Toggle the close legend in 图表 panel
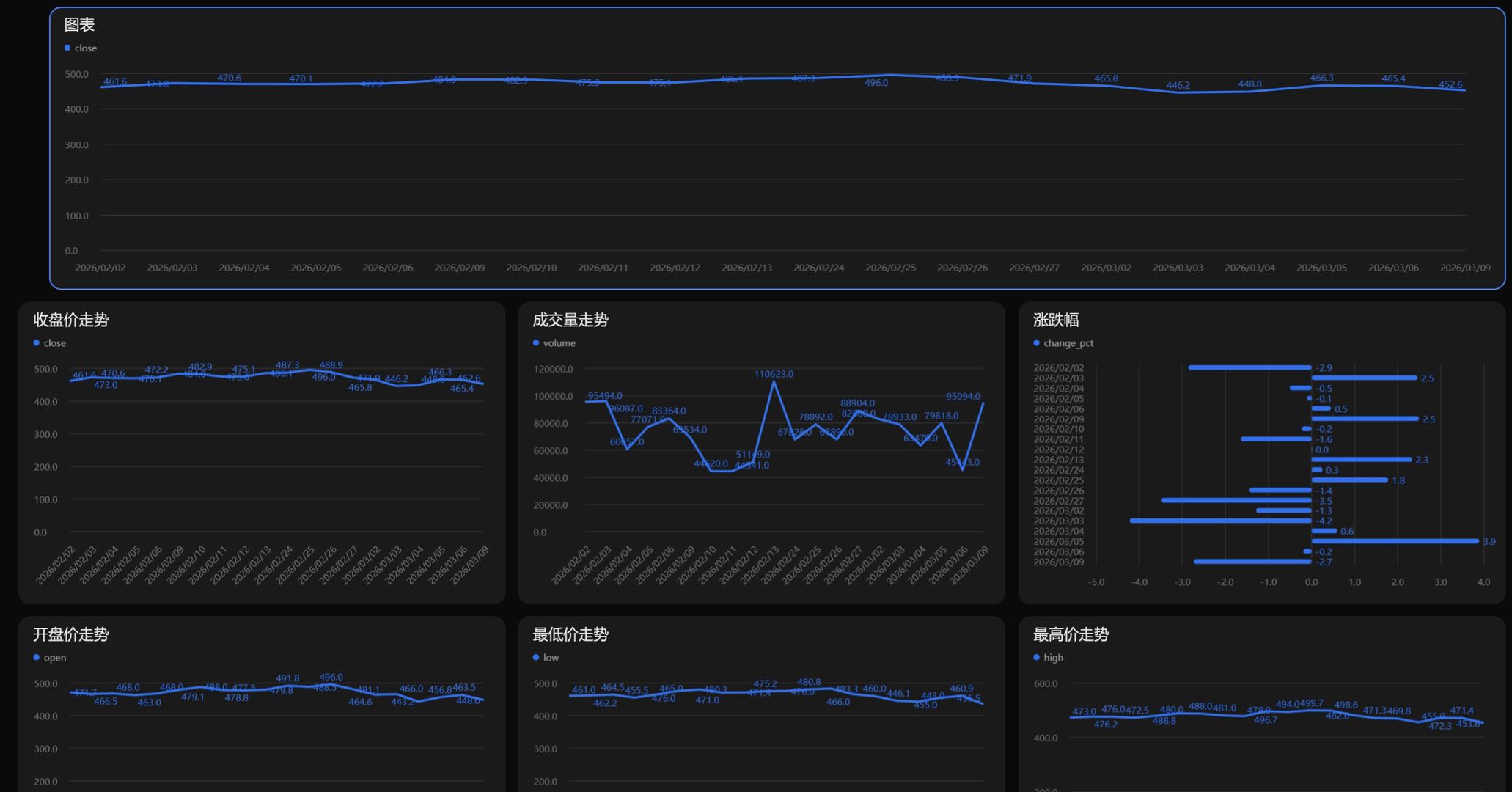Image resolution: width=1512 pixels, height=792 pixels. tap(85, 48)
